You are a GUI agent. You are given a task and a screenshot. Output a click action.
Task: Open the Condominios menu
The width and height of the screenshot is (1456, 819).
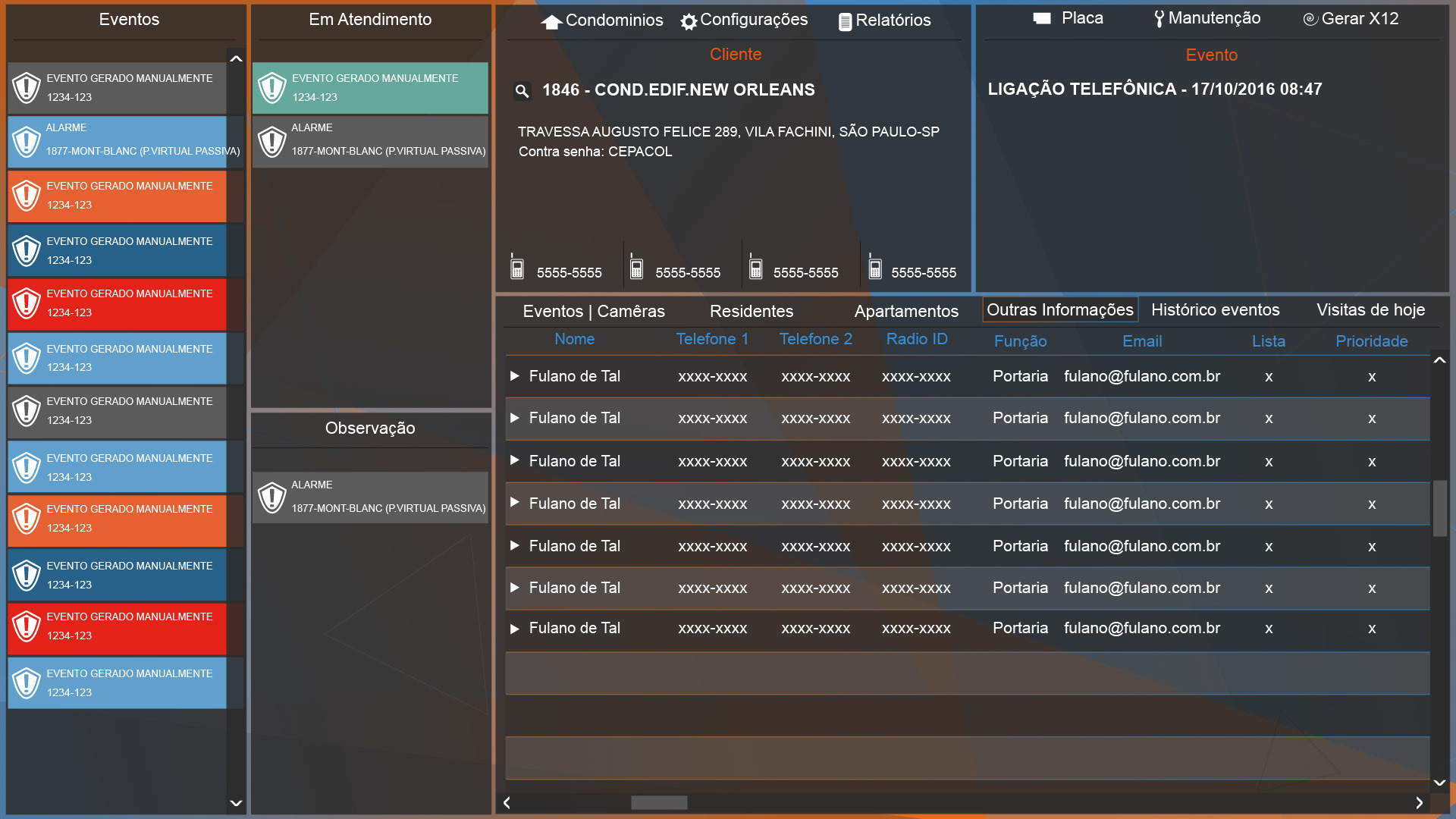[602, 20]
